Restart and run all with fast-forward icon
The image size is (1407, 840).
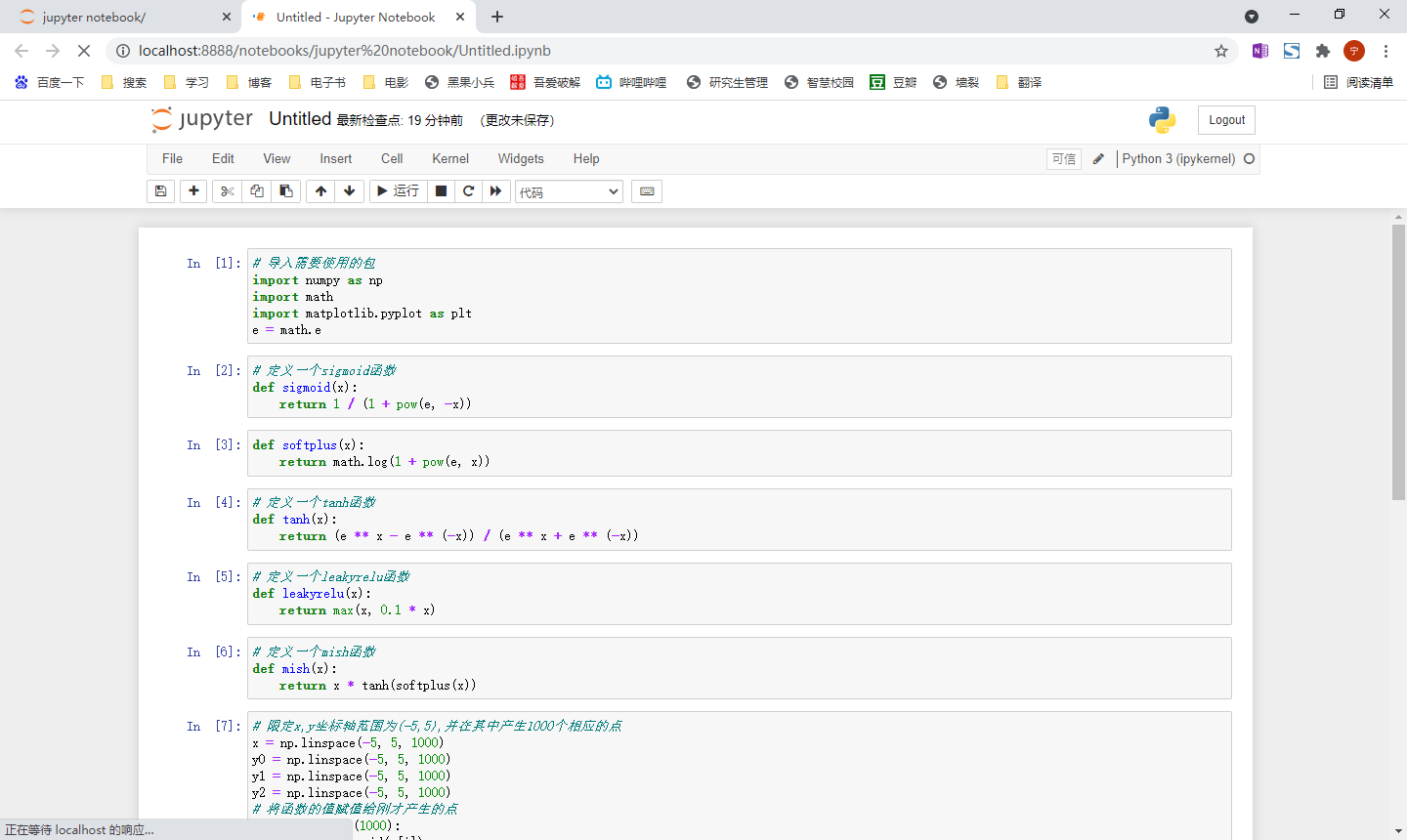(496, 191)
